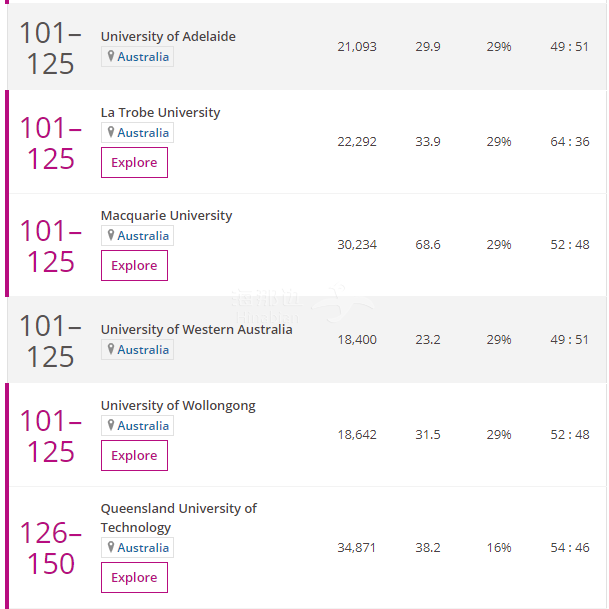Open the La Trobe University link
Image resolution: width=609 pixels, height=609 pixels.
[160, 113]
